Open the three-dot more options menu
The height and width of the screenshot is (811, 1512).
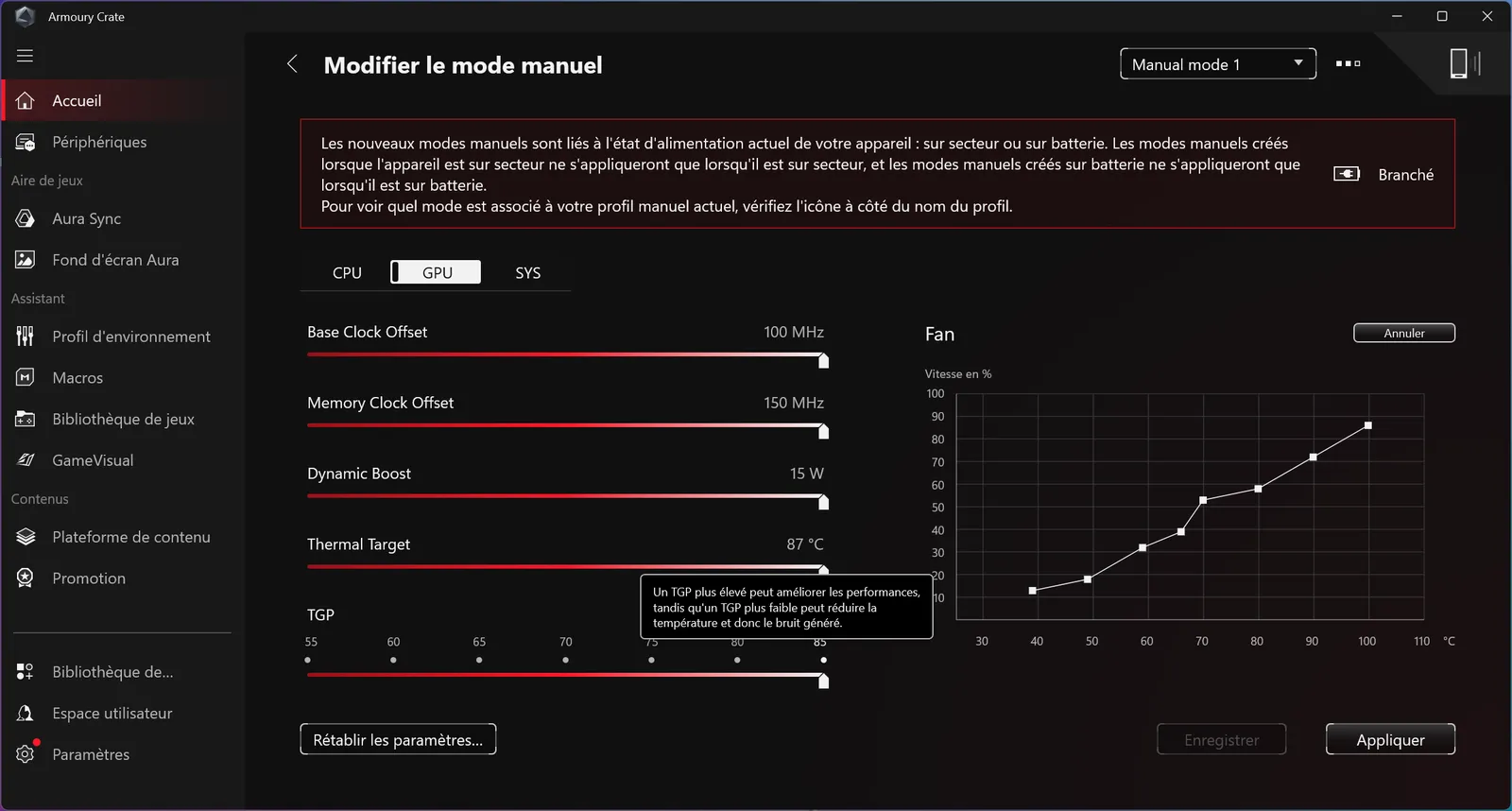1348,63
